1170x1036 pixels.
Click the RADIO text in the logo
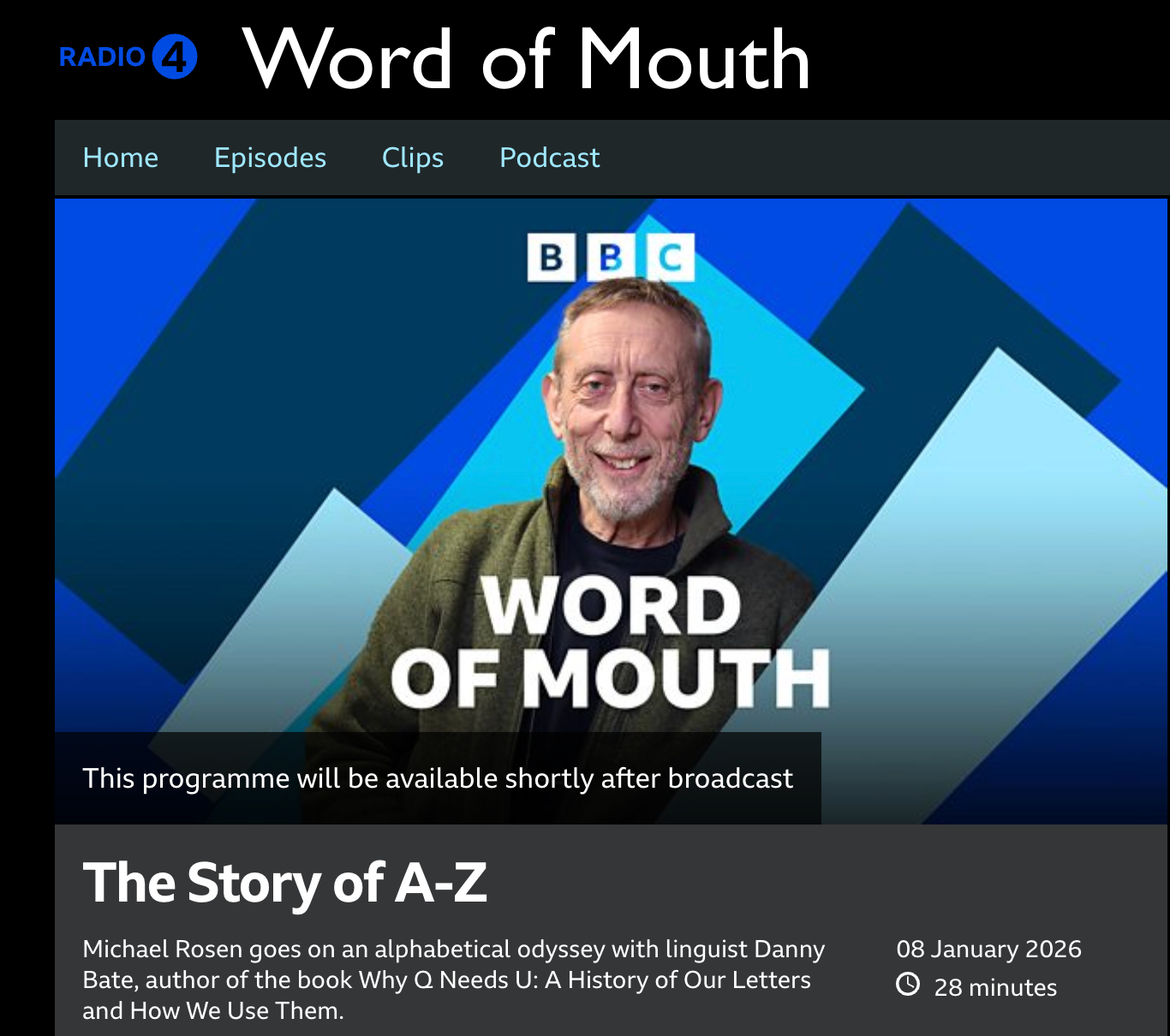click(103, 57)
